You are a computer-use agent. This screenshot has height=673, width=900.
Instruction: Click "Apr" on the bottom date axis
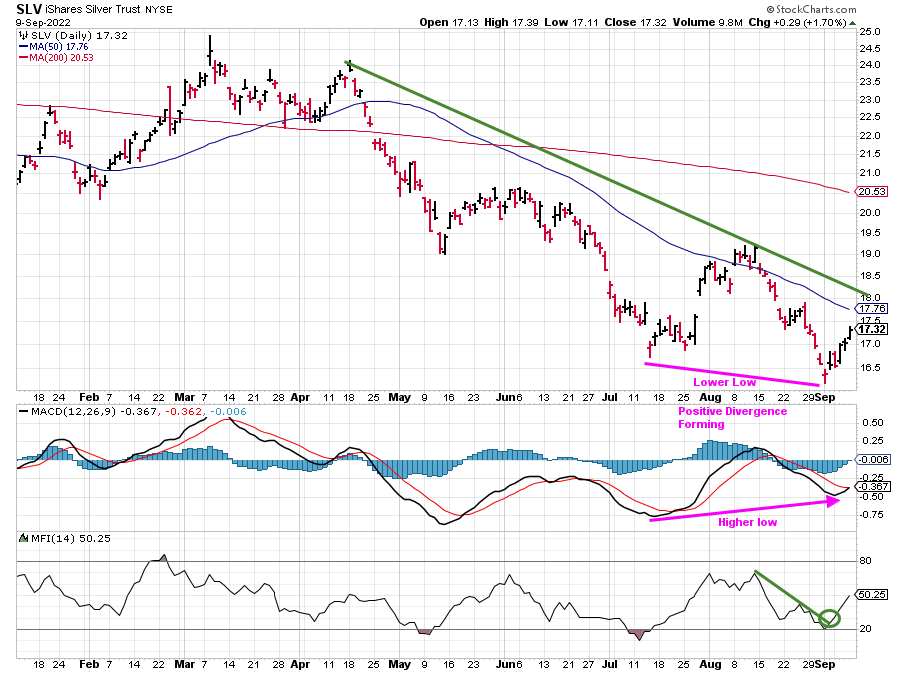pos(300,664)
